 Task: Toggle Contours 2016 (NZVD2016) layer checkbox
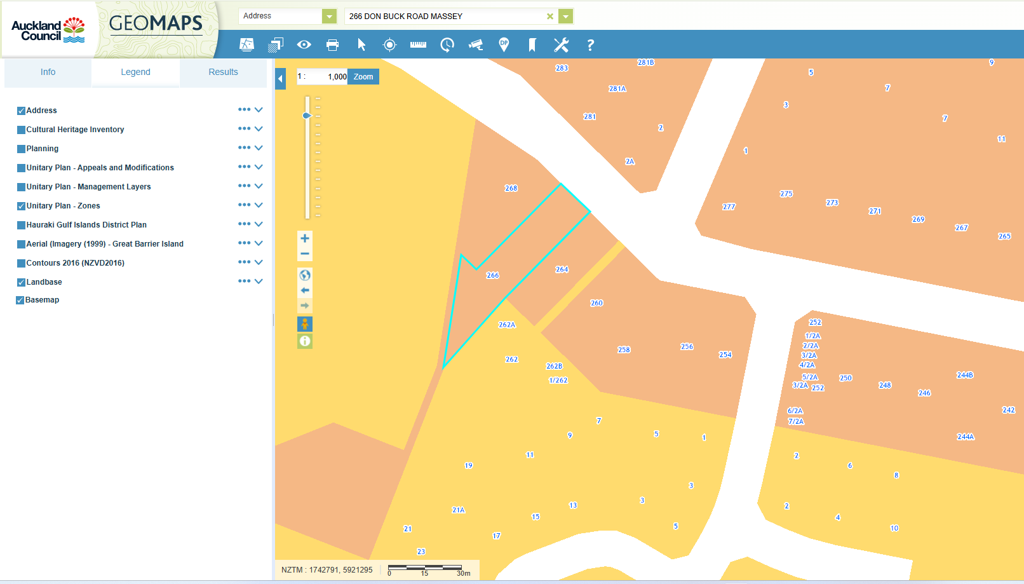(21, 263)
